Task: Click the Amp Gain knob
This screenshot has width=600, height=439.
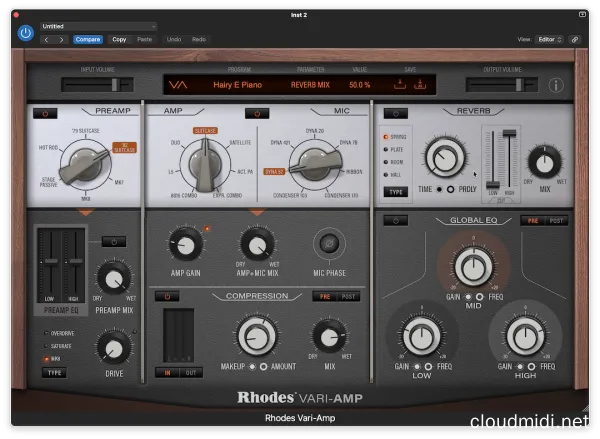Action: tap(186, 245)
